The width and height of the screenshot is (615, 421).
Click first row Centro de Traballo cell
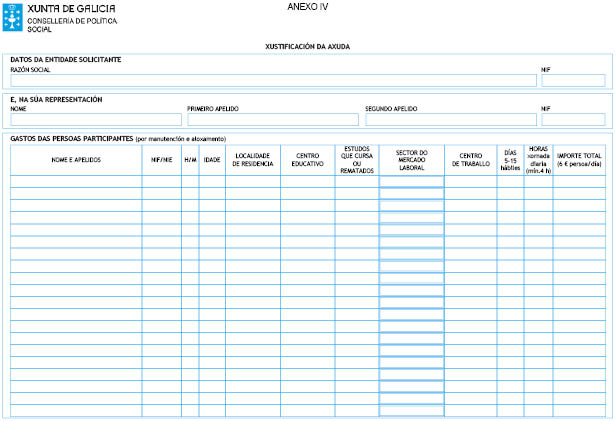point(471,182)
